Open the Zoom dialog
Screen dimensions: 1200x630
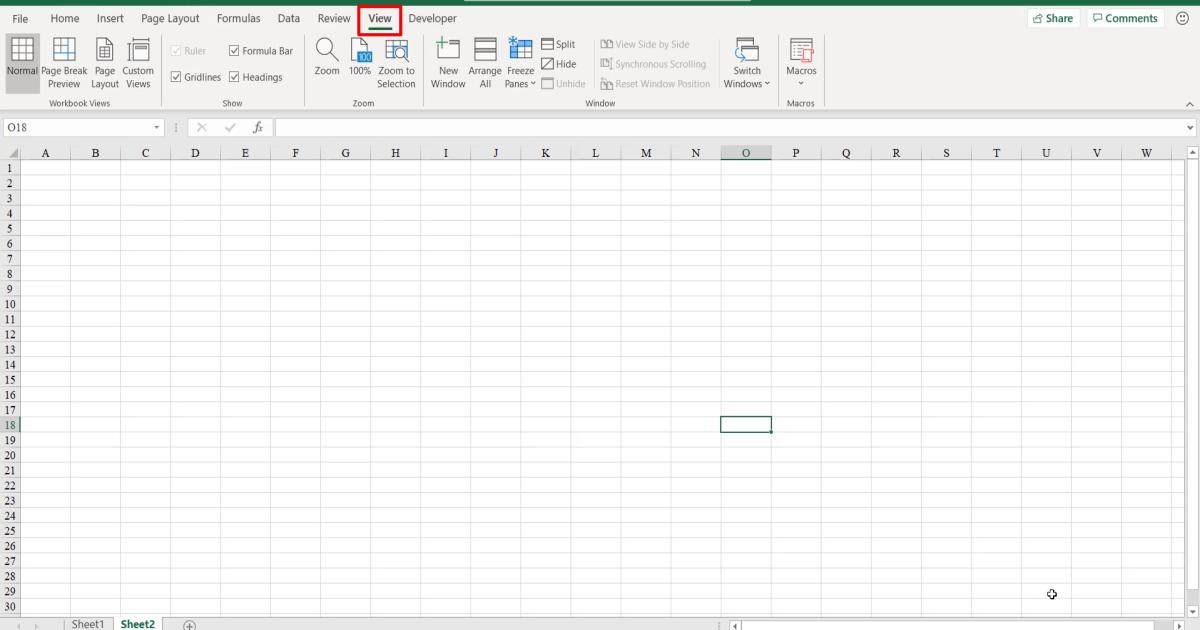[326, 62]
